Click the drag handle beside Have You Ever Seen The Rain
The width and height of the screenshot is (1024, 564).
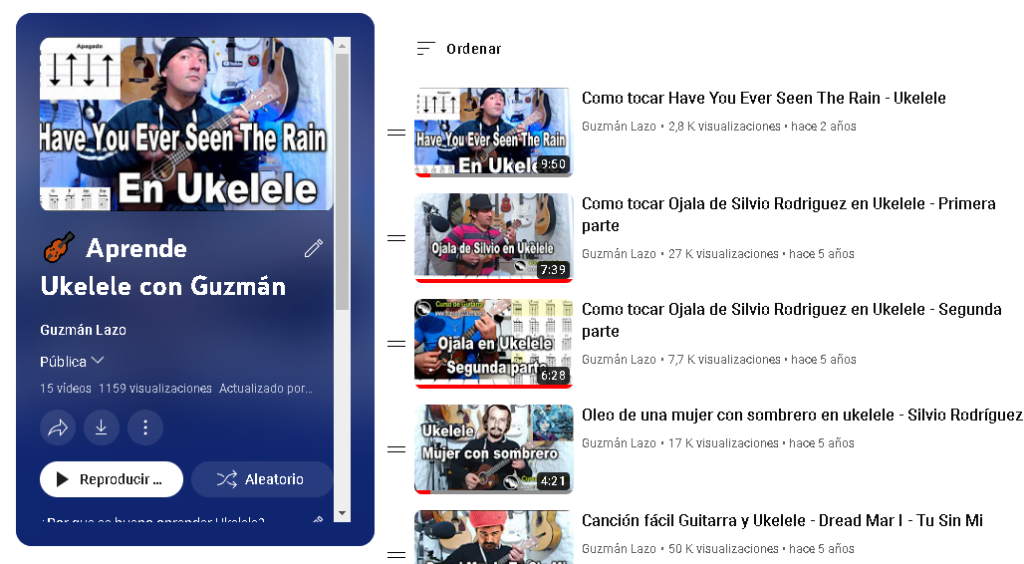click(x=396, y=132)
